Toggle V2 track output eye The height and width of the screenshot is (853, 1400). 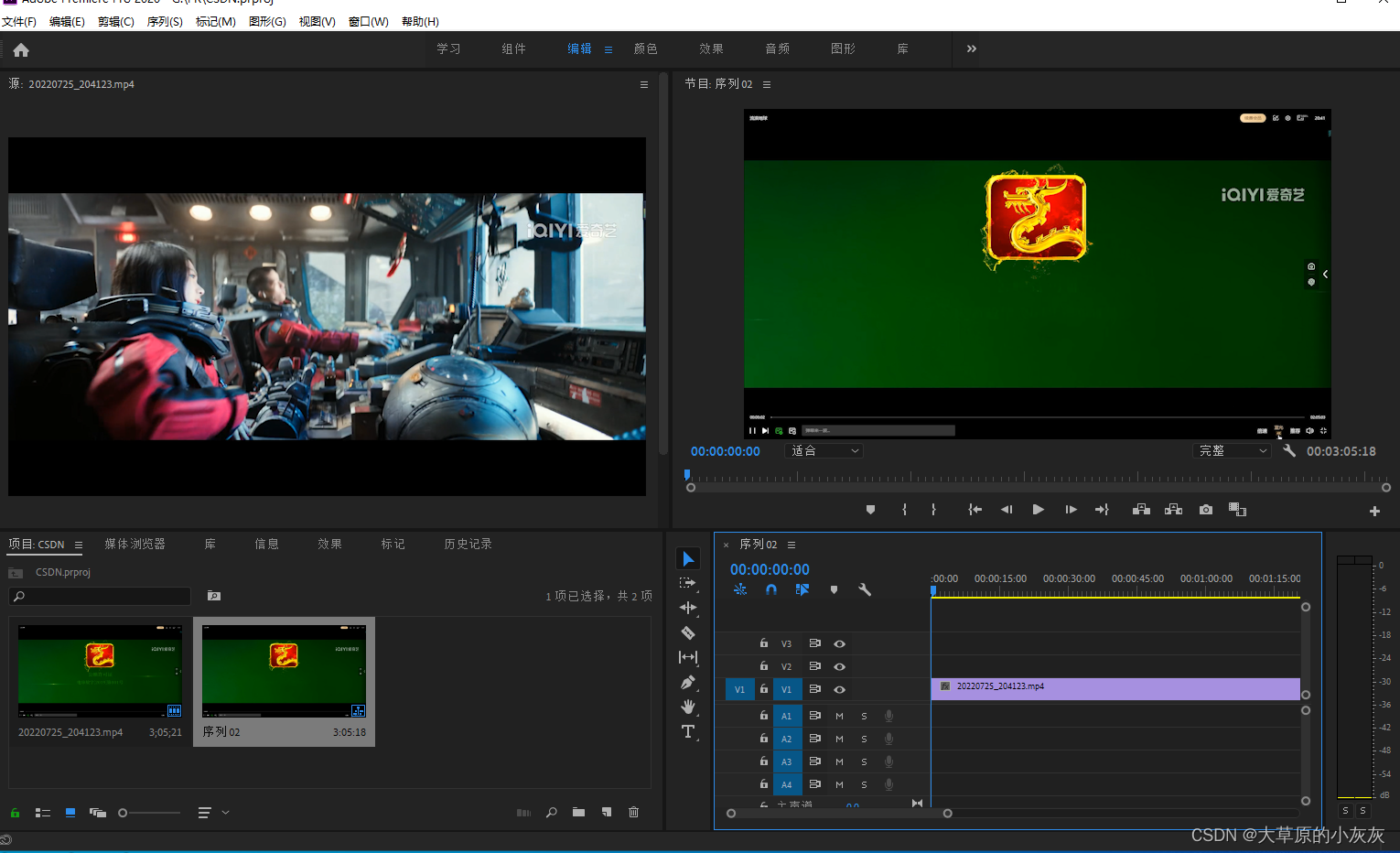839,667
